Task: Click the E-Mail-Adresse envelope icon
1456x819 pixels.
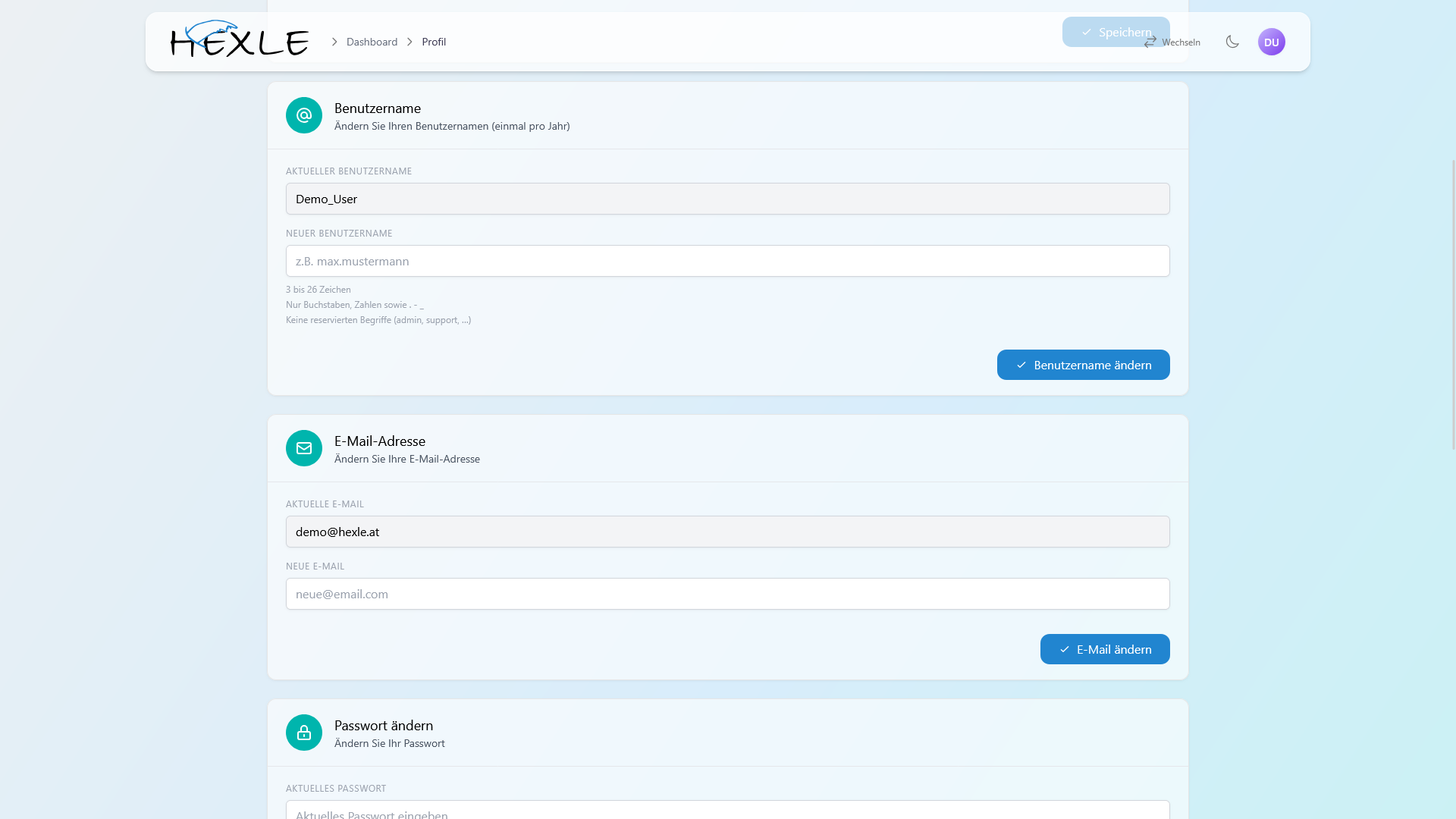Action: coord(304,448)
